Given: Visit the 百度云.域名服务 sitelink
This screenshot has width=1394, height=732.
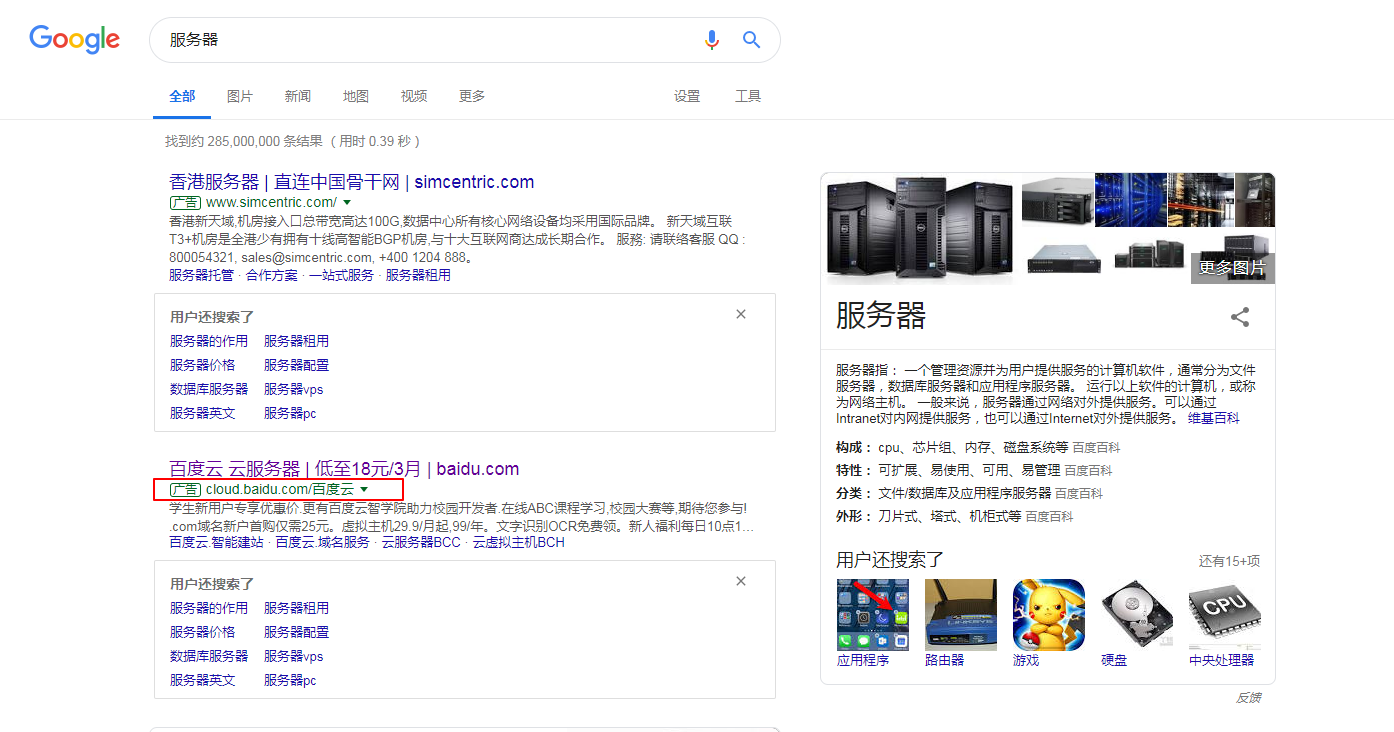Looking at the screenshot, I should 323,542.
